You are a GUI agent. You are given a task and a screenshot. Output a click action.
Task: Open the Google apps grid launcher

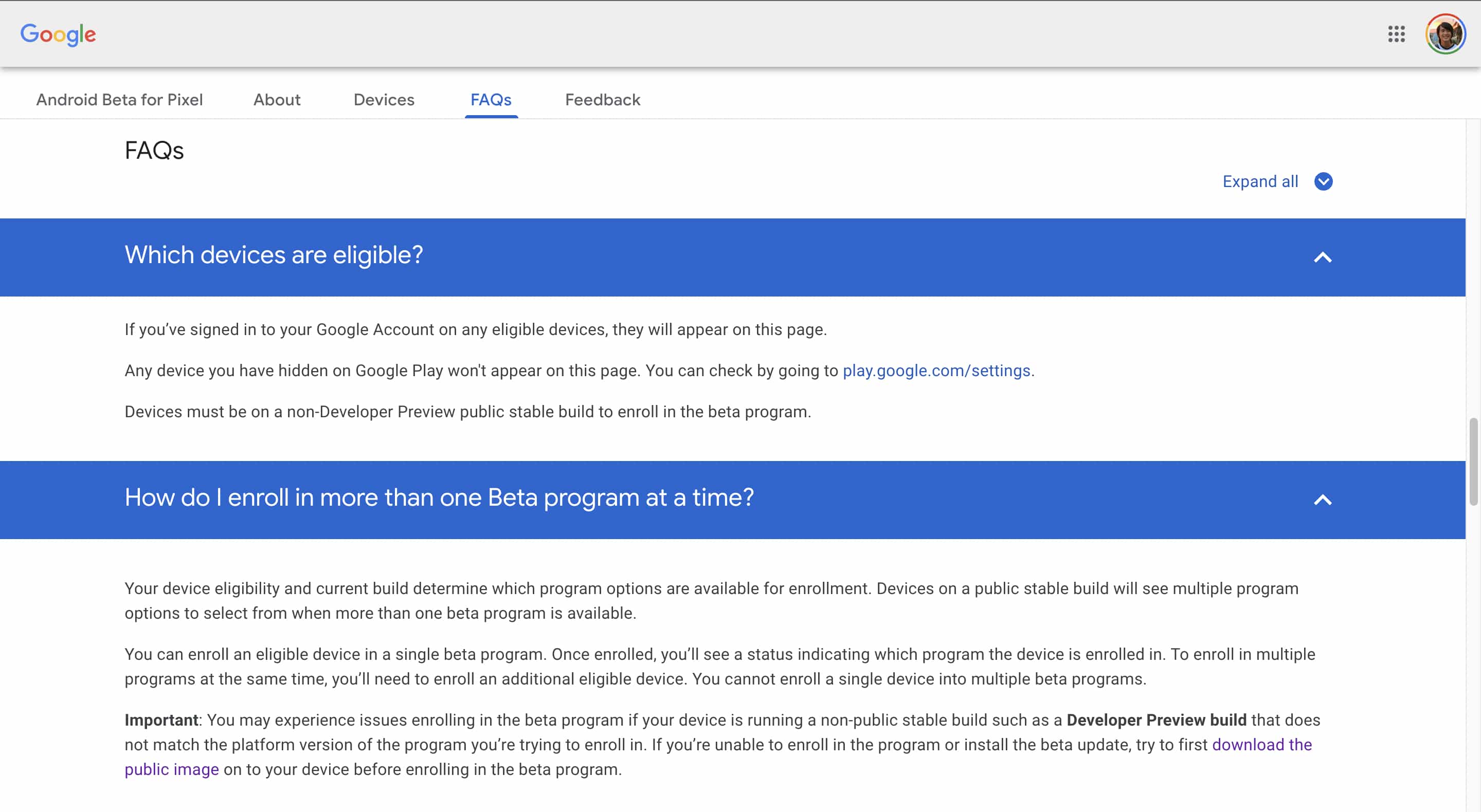coord(1397,34)
